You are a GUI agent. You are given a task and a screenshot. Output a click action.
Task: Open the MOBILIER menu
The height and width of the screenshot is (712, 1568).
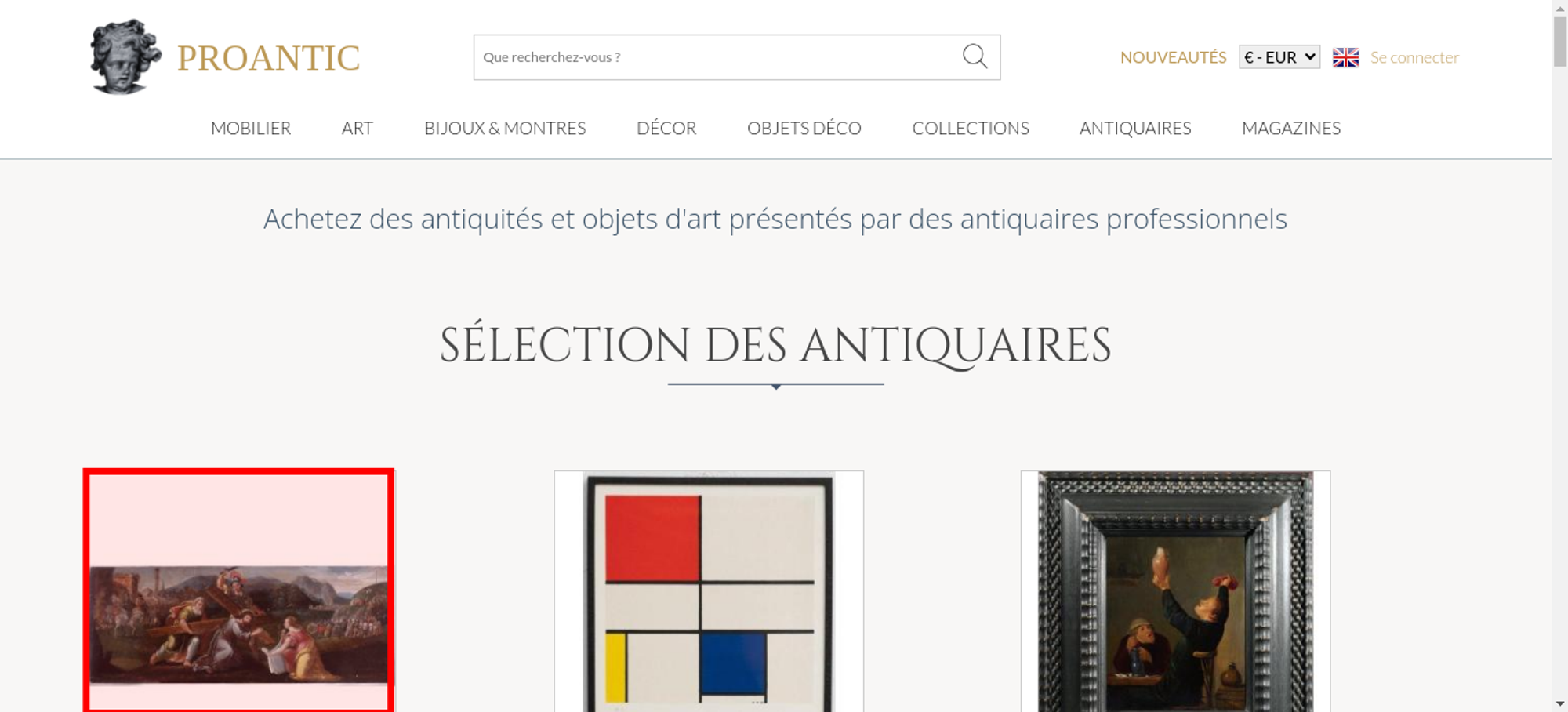[x=251, y=128]
